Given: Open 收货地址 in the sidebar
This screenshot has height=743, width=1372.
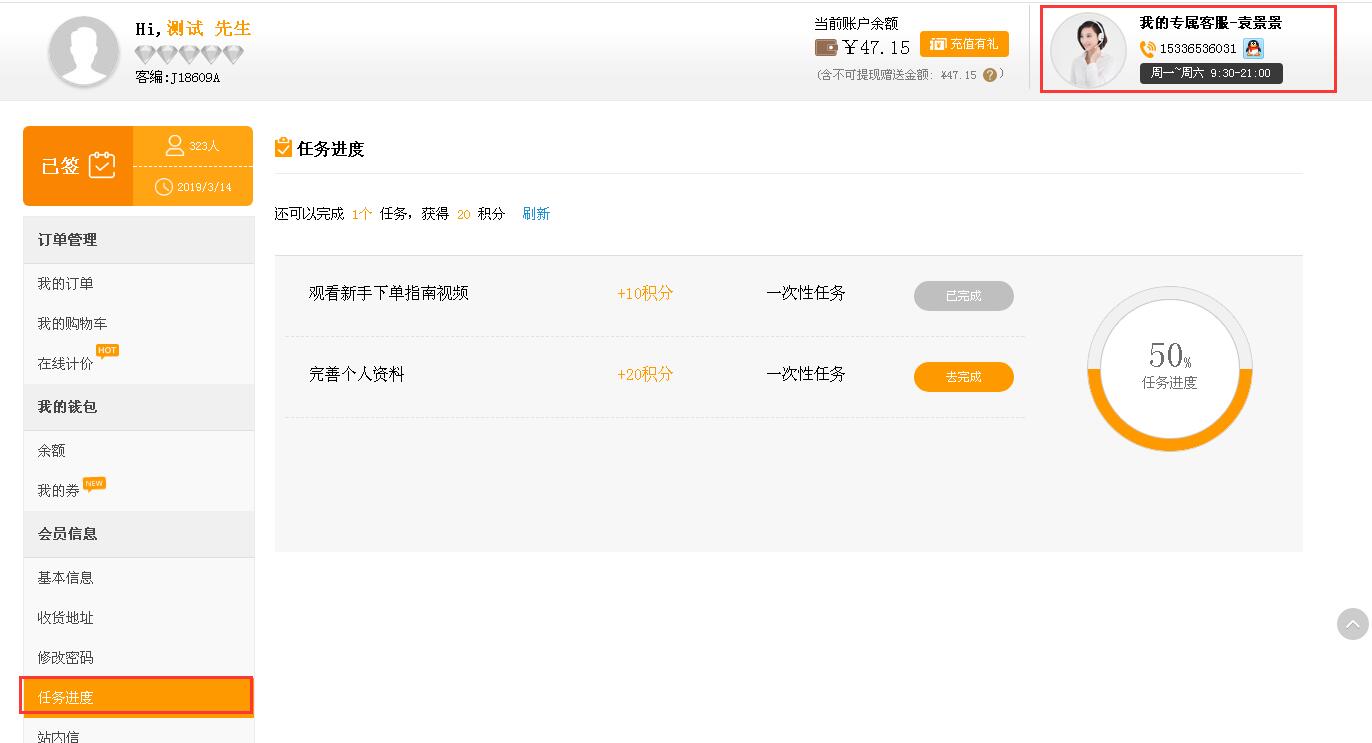Looking at the screenshot, I should [x=66, y=618].
